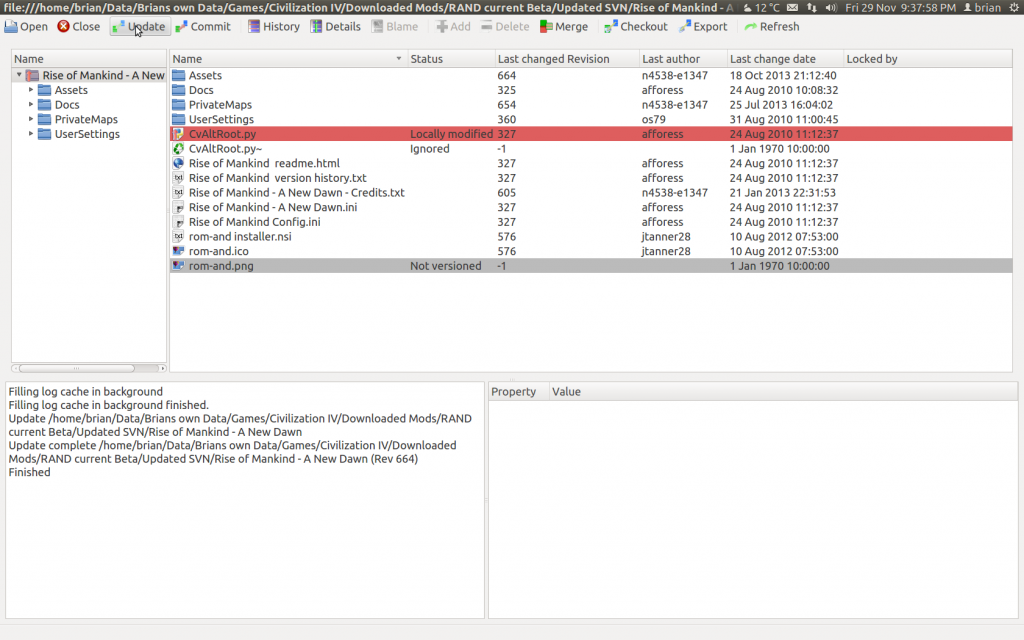1024x640 pixels.
Task: Sort by the Status column header
Action: pyautogui.click(x=451, y=59)
